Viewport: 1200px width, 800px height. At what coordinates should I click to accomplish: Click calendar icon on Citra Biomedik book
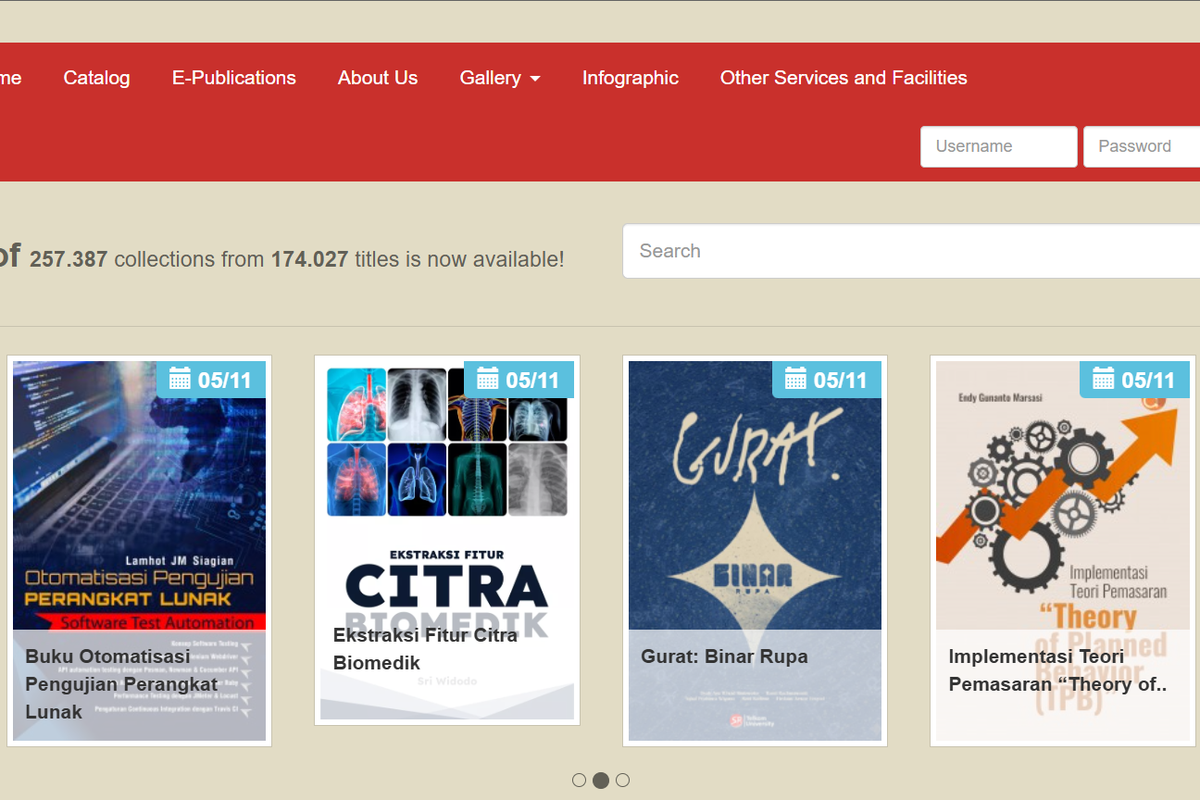coord(488,379)
